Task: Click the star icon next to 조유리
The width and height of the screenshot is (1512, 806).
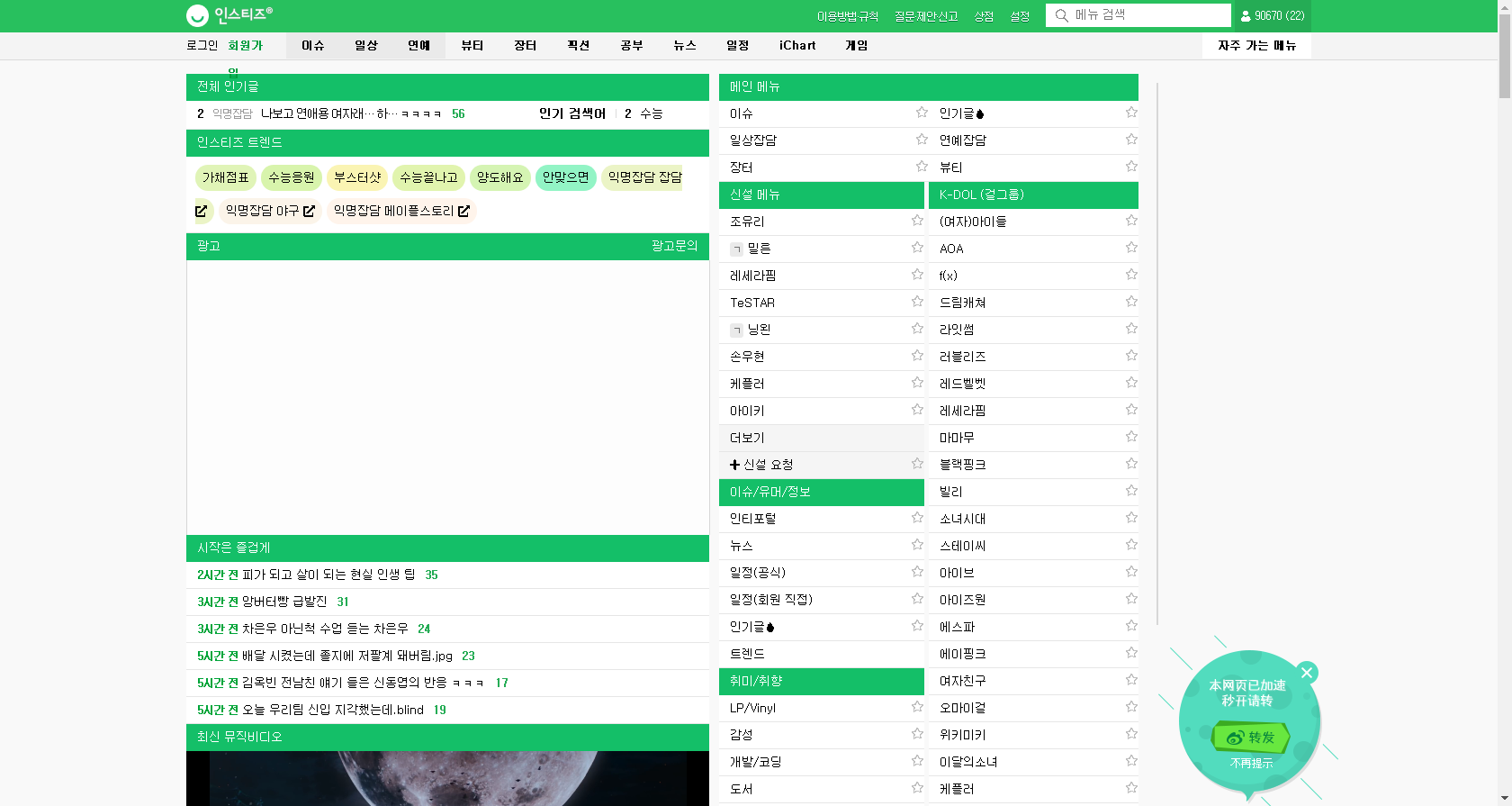Action: click(917, 221)
